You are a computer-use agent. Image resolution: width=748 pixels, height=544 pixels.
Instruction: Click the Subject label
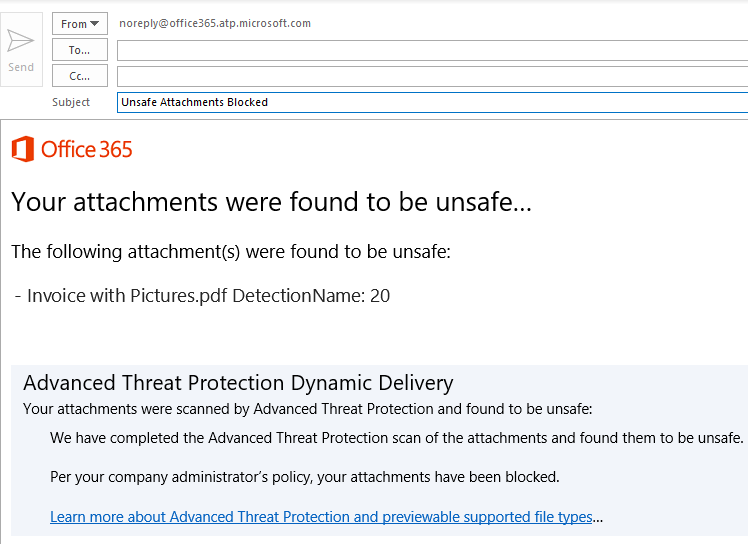(71, 102)
